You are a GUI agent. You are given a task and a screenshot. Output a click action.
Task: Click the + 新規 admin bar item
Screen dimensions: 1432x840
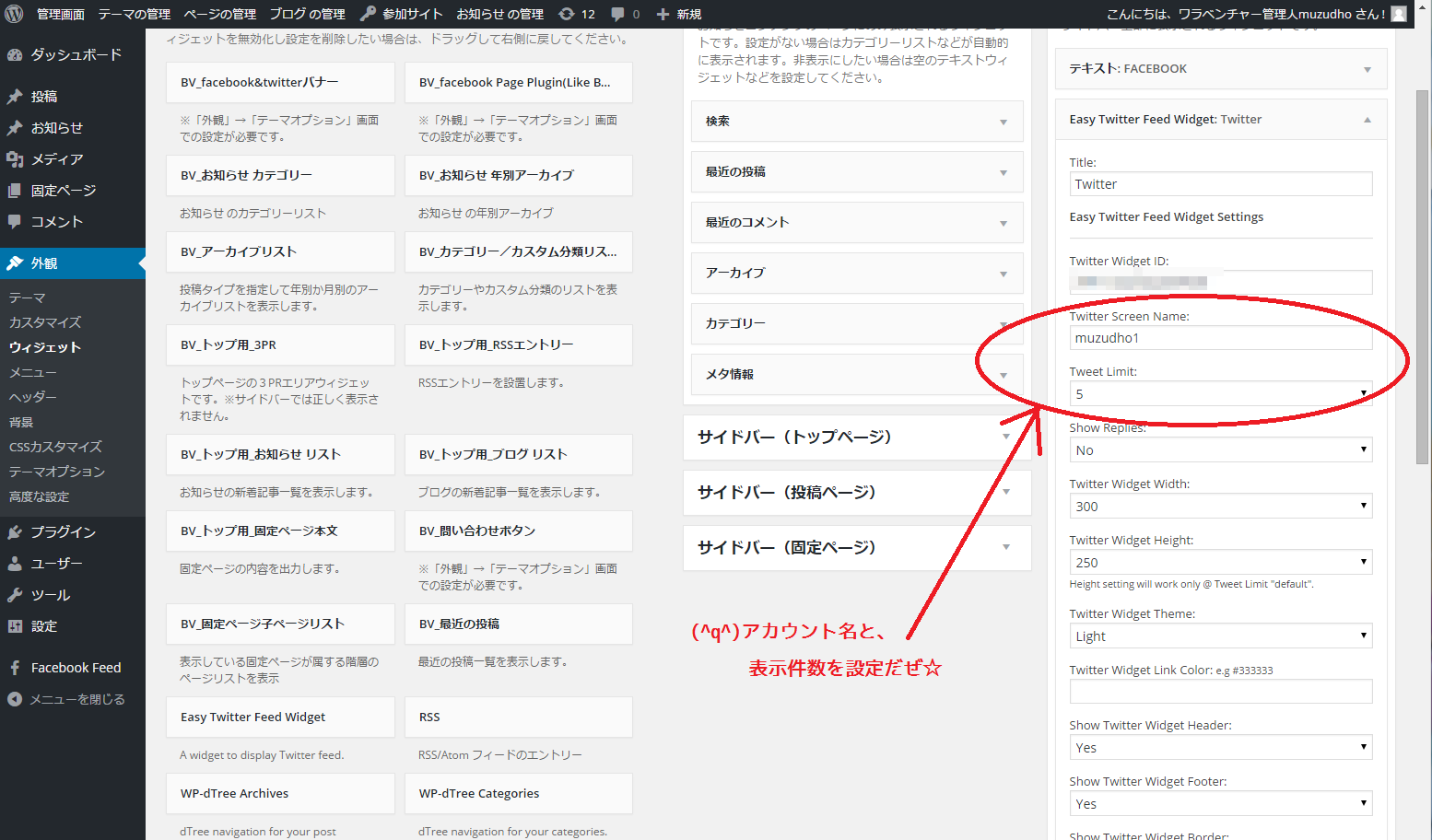(678, 14)
